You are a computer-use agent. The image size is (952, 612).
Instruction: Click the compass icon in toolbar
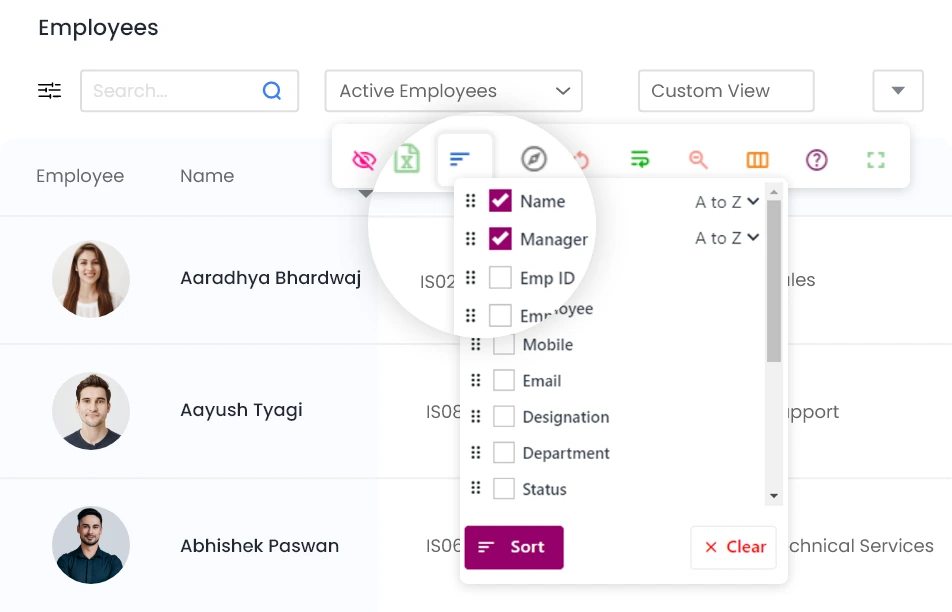coord(534,160)
